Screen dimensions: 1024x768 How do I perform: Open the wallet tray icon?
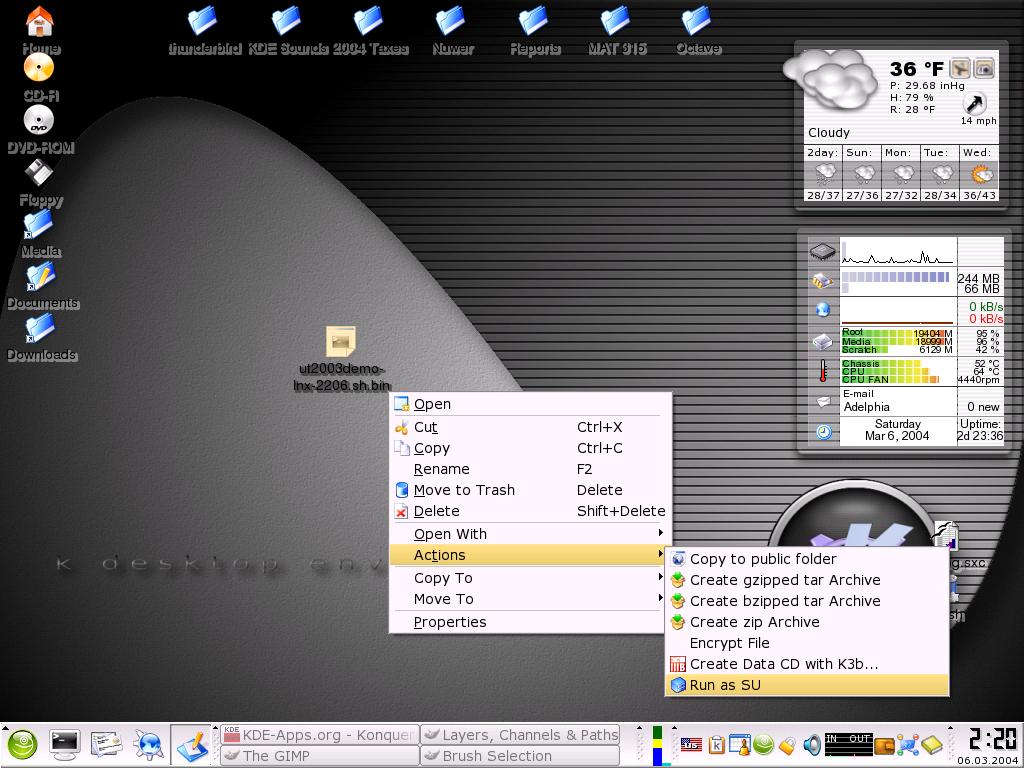pos(884,746)
